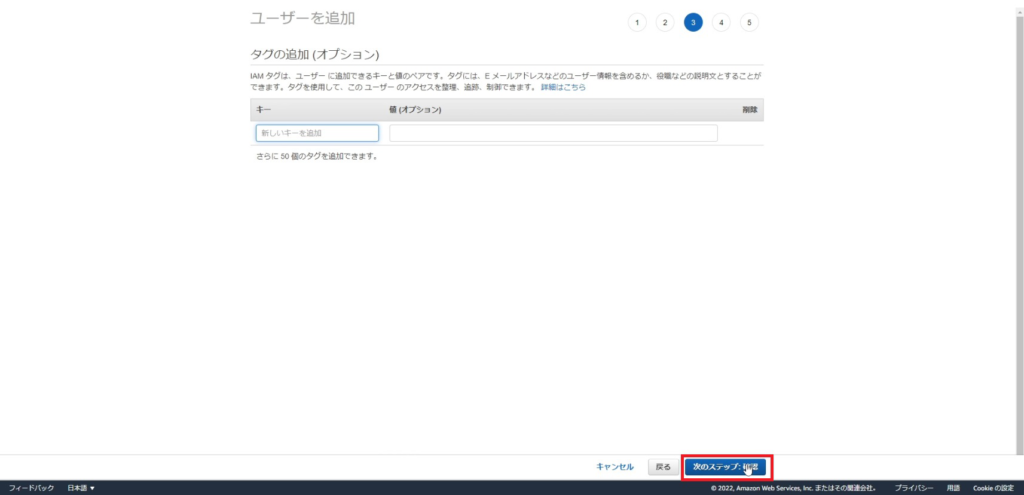The image size is (1024, 495).
Task: Open step 5 in the progress indicator
Action: point(750,22)
